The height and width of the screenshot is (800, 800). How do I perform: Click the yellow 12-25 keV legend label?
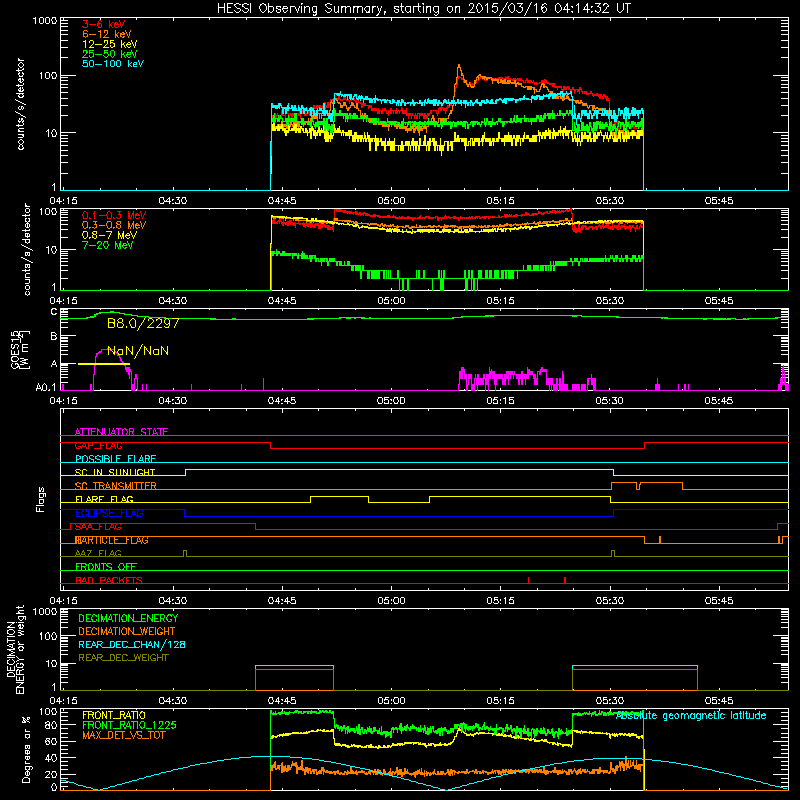110,44
